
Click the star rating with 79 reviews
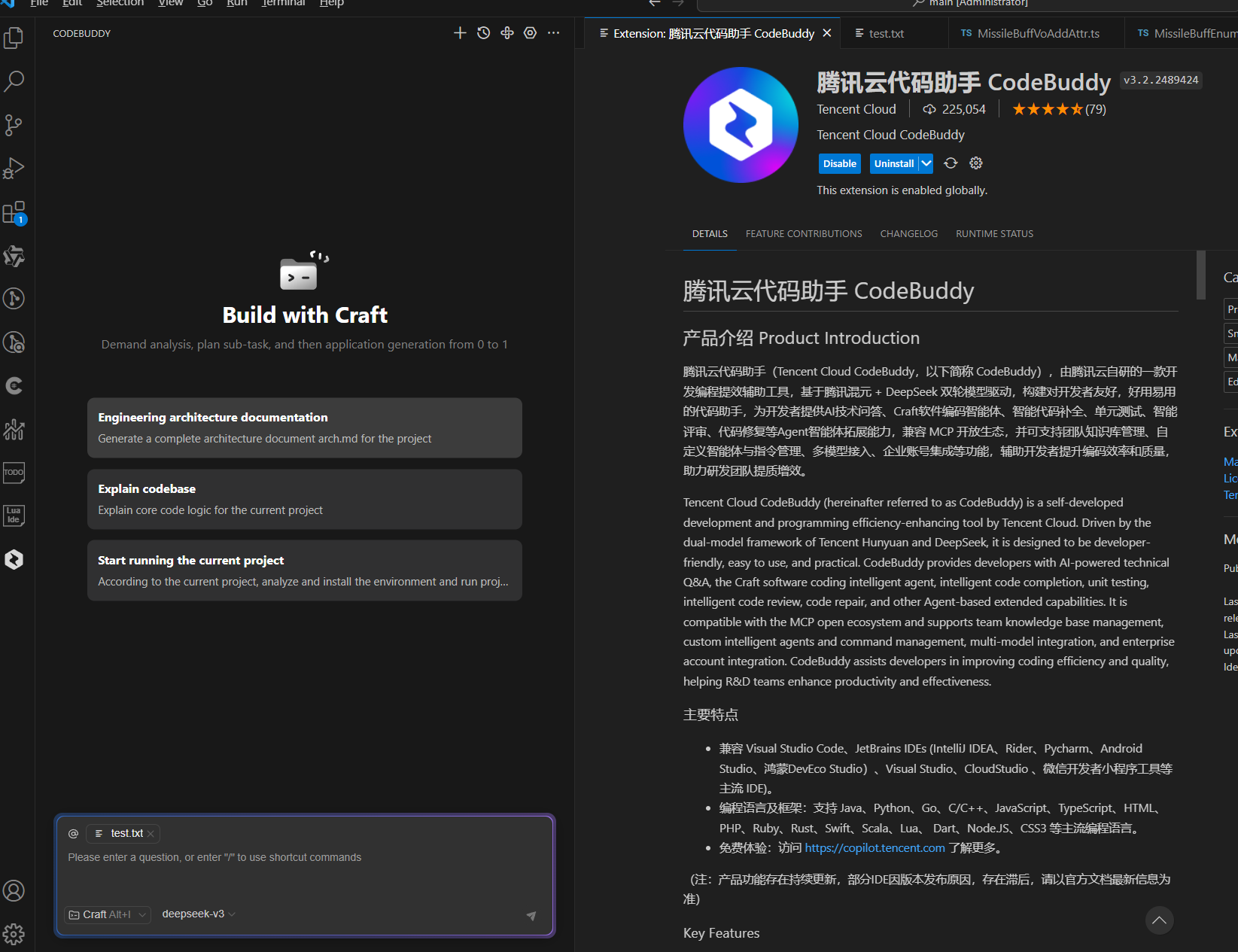tap(1059, 109)
